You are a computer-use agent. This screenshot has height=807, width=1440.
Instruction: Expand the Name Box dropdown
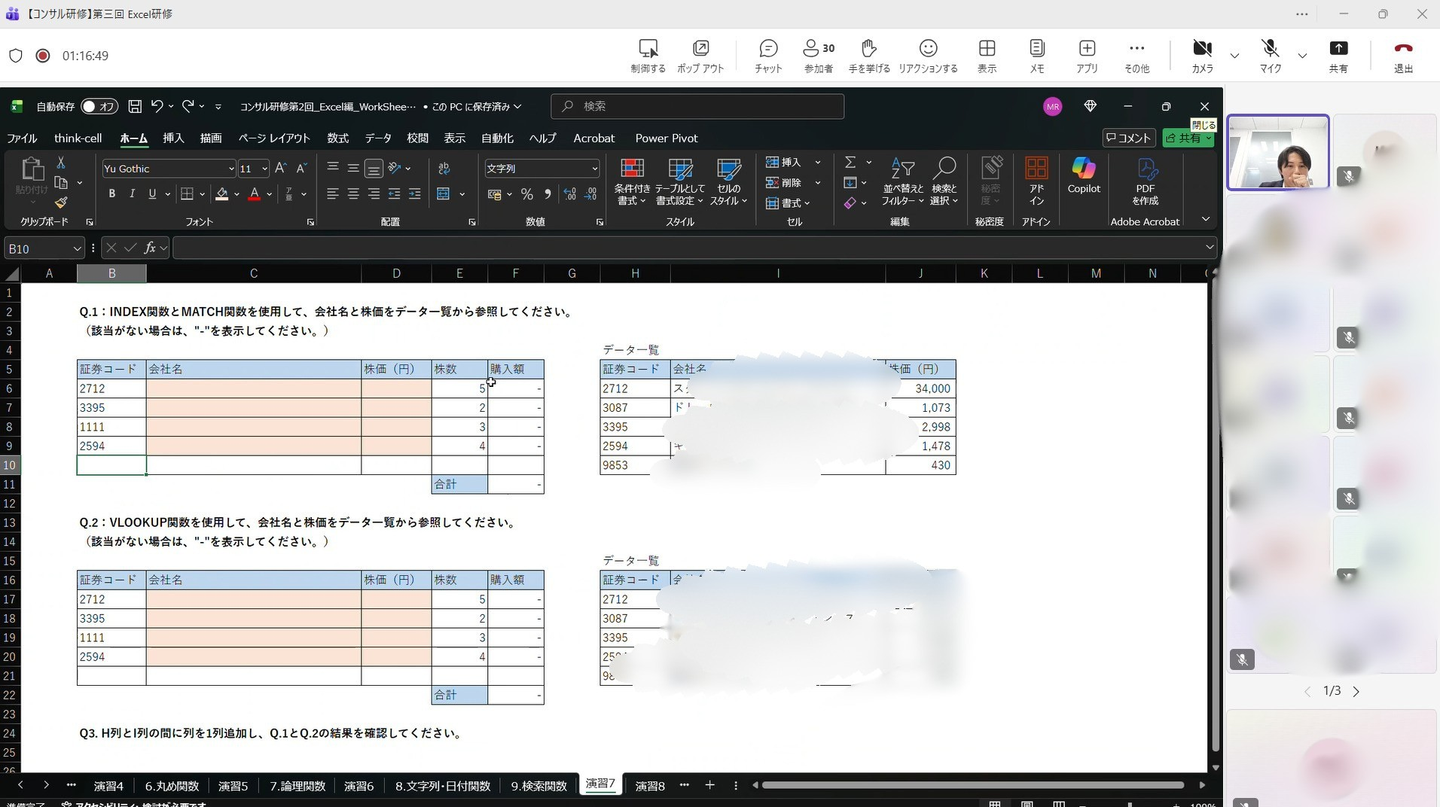(x=77, y=248)
